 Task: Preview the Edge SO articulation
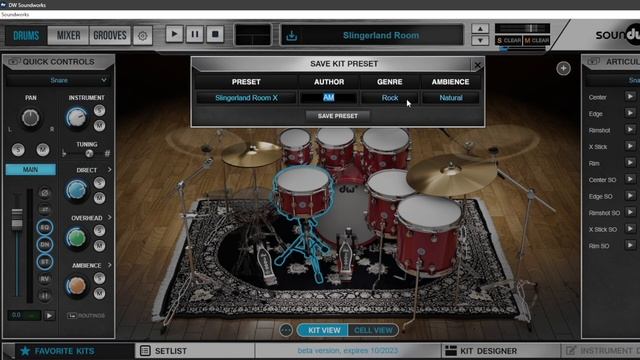(630, 196)
